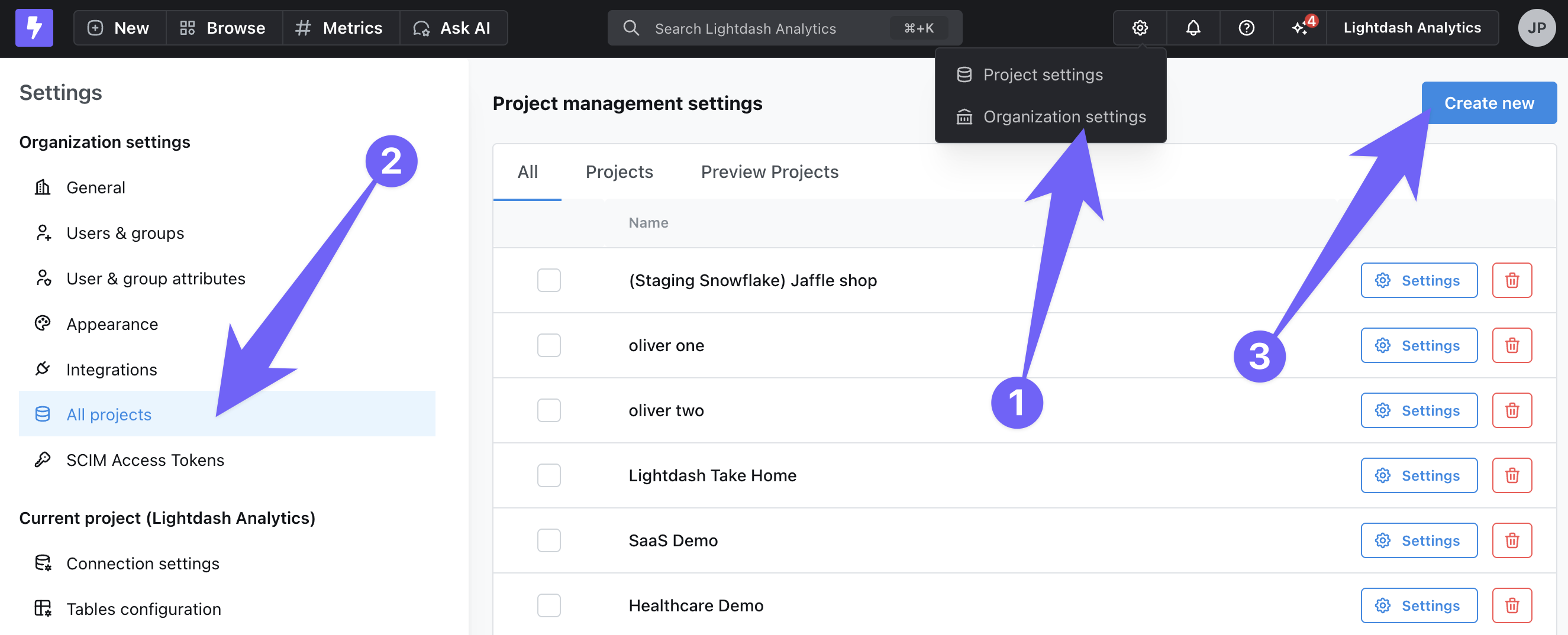This screenshot has height=635, width=1568.
Task: Open the settings gear menu in navbar
Action: click(x=1140, y=28)
